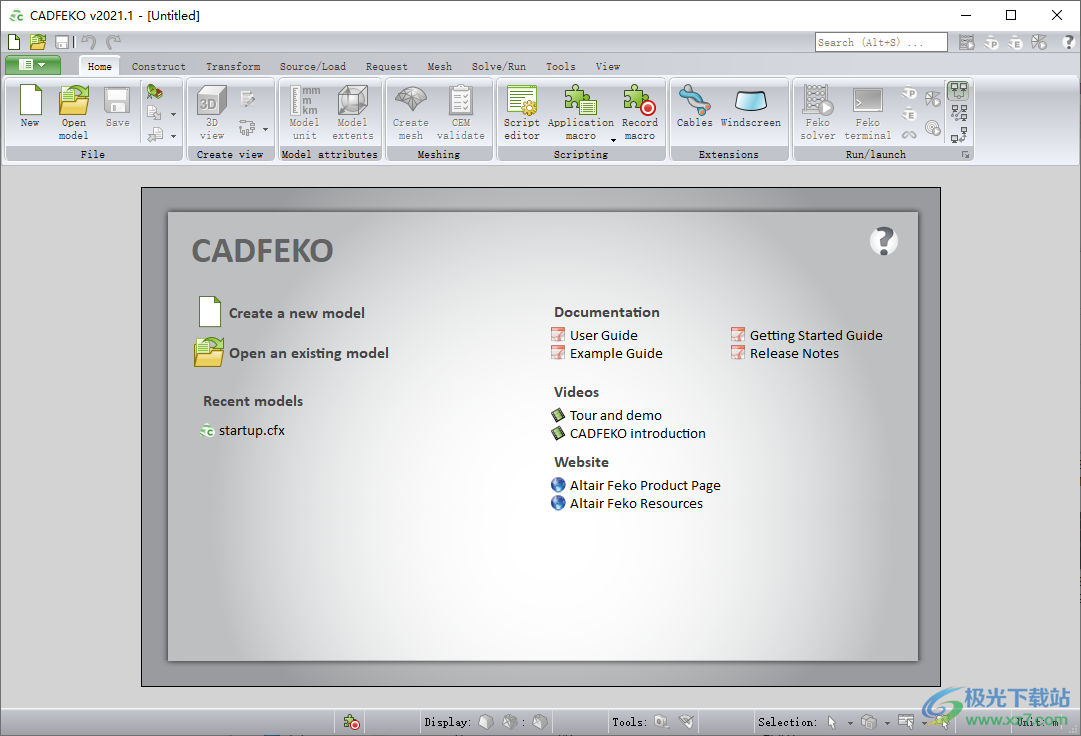The image size is (1081, 736).
Task: Switch to the Mesh tab
Action: point(440,66)
